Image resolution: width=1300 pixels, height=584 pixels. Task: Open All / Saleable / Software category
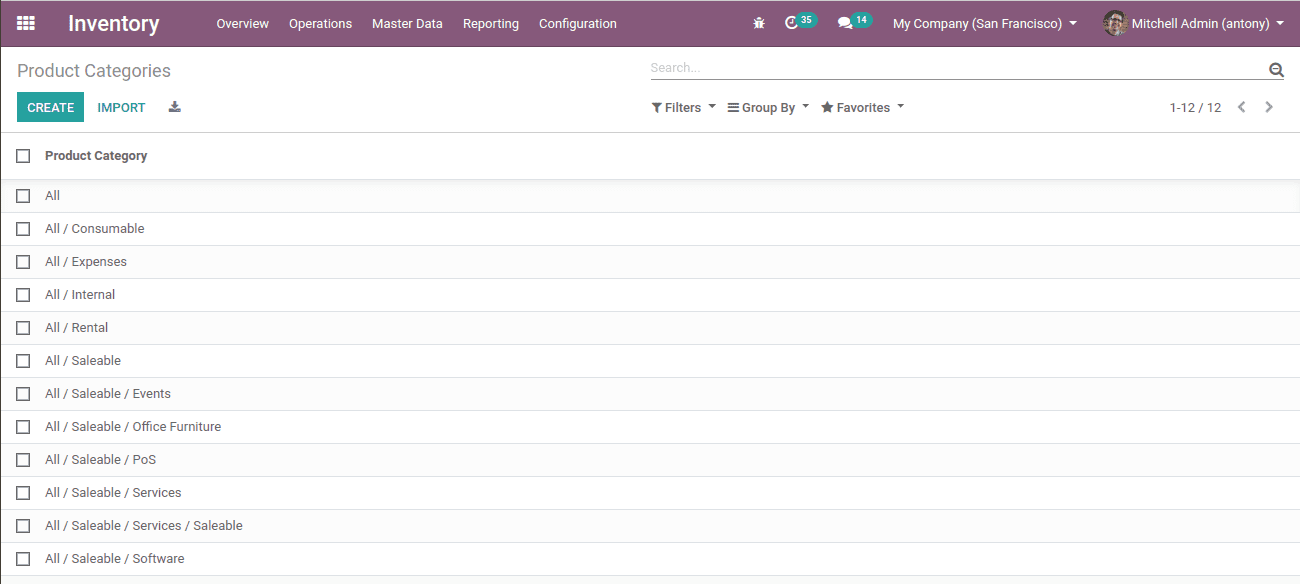point(650,559)
